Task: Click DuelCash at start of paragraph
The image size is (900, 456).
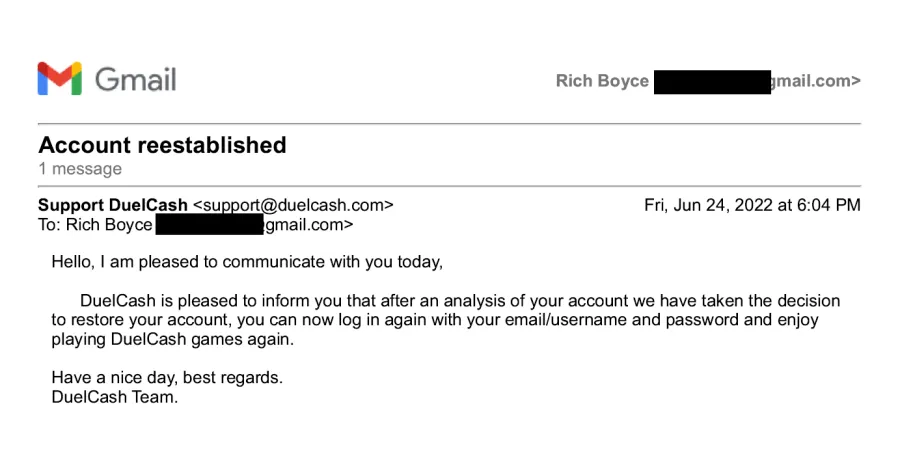Action: click(118, 300)
